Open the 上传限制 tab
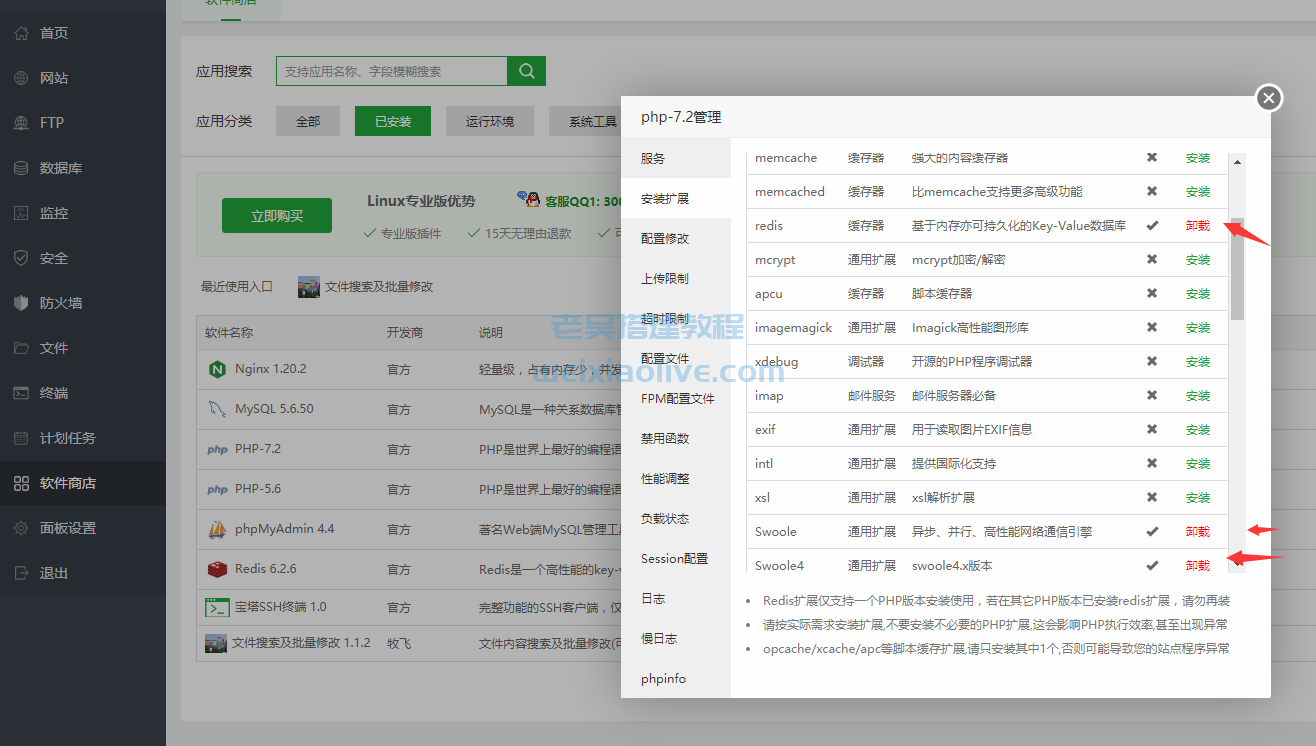Image resolution: width=1316 pixels, height=746 pixels. [x=676, y=278]
